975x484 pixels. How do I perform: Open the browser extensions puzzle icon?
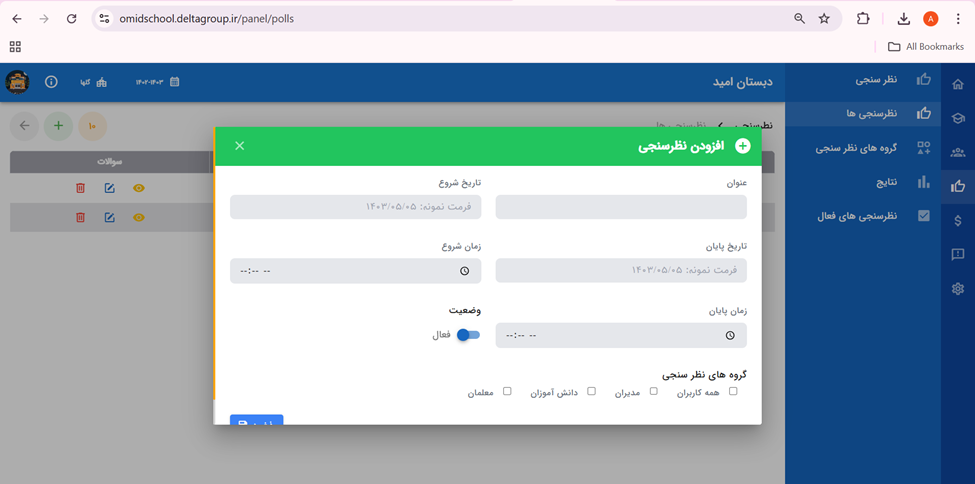863,19
